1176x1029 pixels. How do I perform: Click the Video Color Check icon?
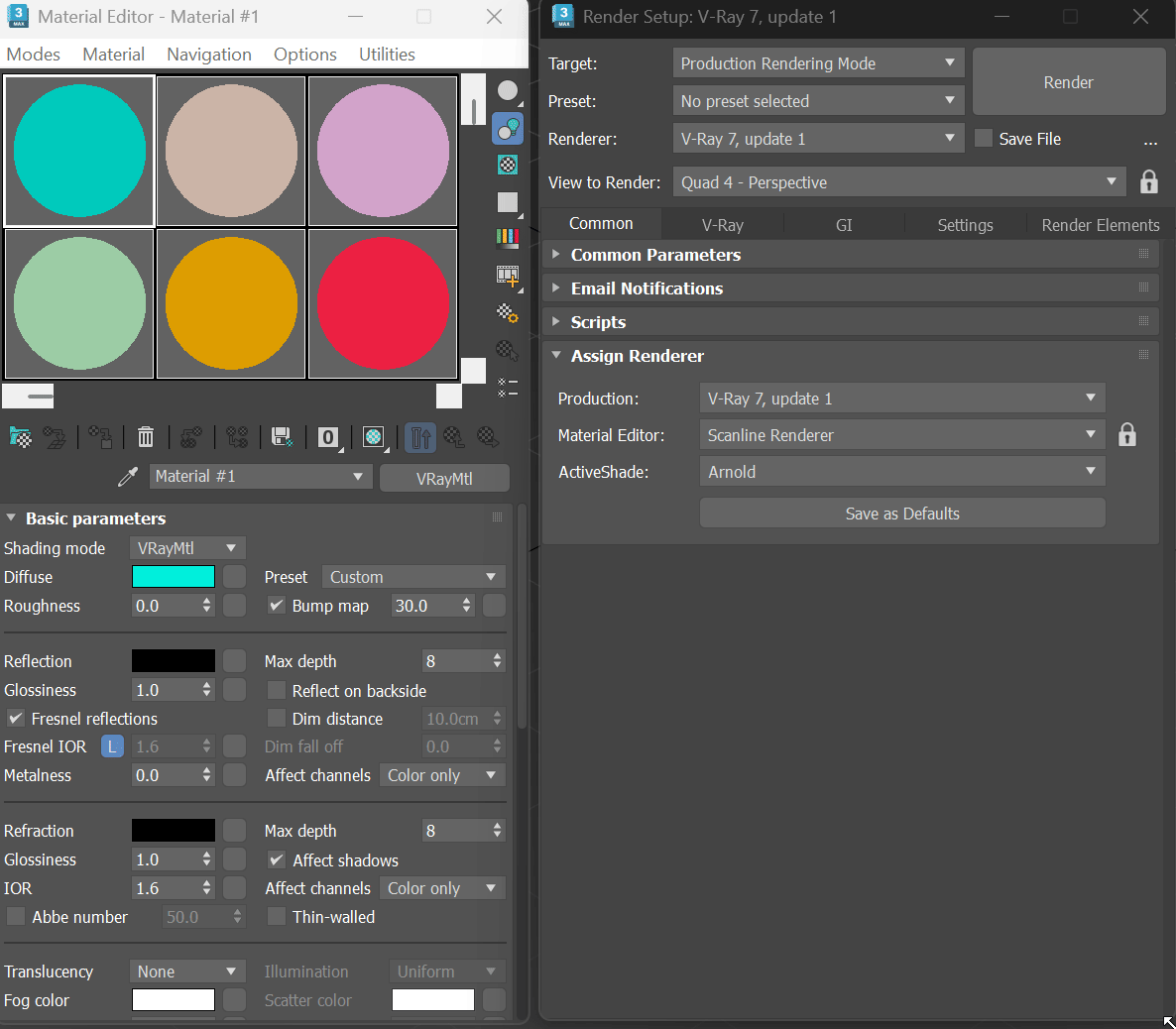tap(508, 237)
